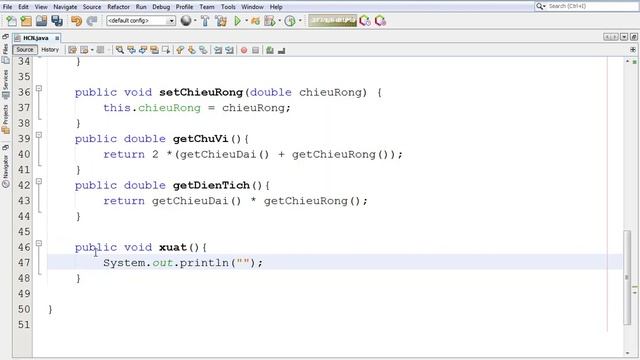
Task: Click the editor vertical scrollbar thumb
Action: tap(627, 277)
